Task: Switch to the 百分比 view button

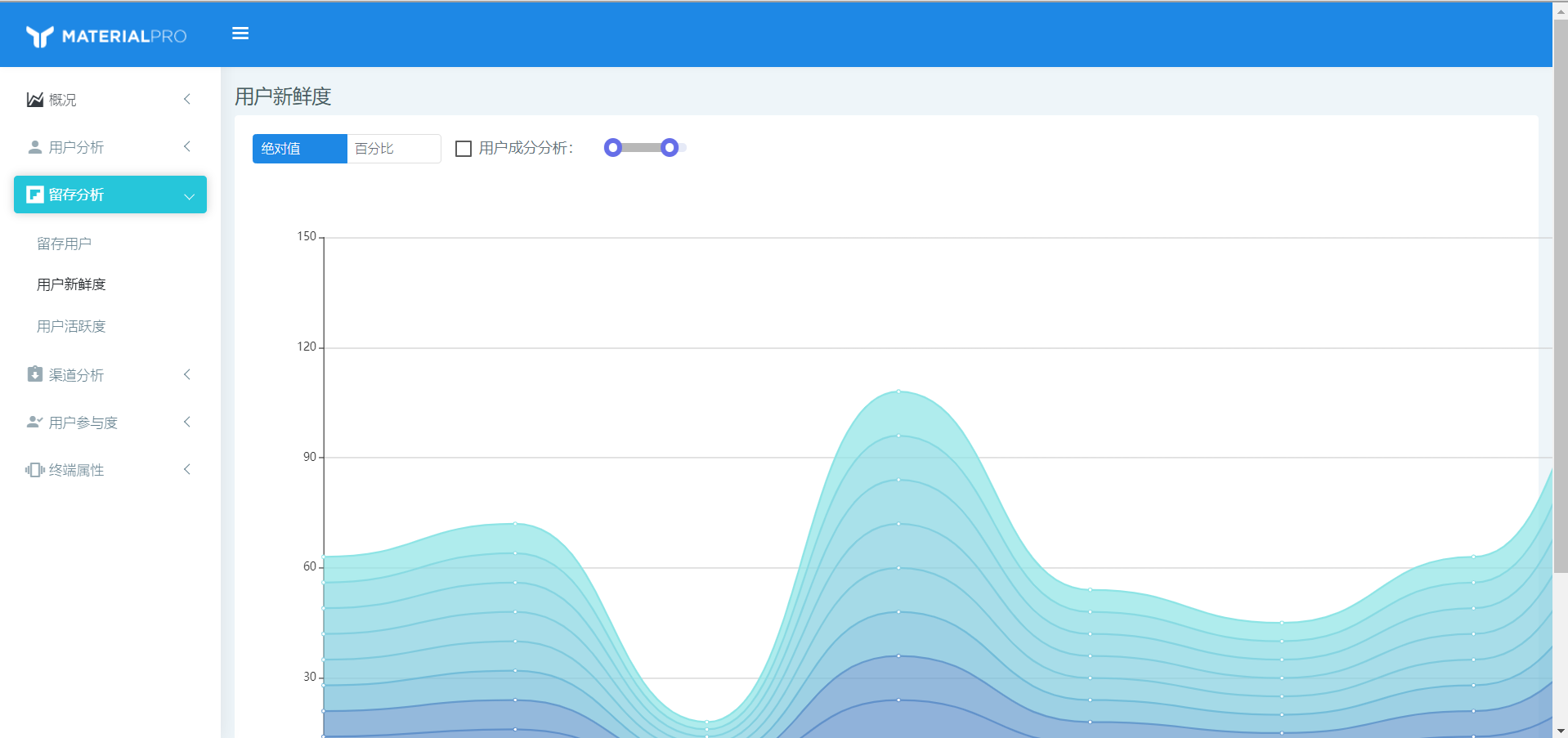Action: pyautogui.click(x=394, y=149)
